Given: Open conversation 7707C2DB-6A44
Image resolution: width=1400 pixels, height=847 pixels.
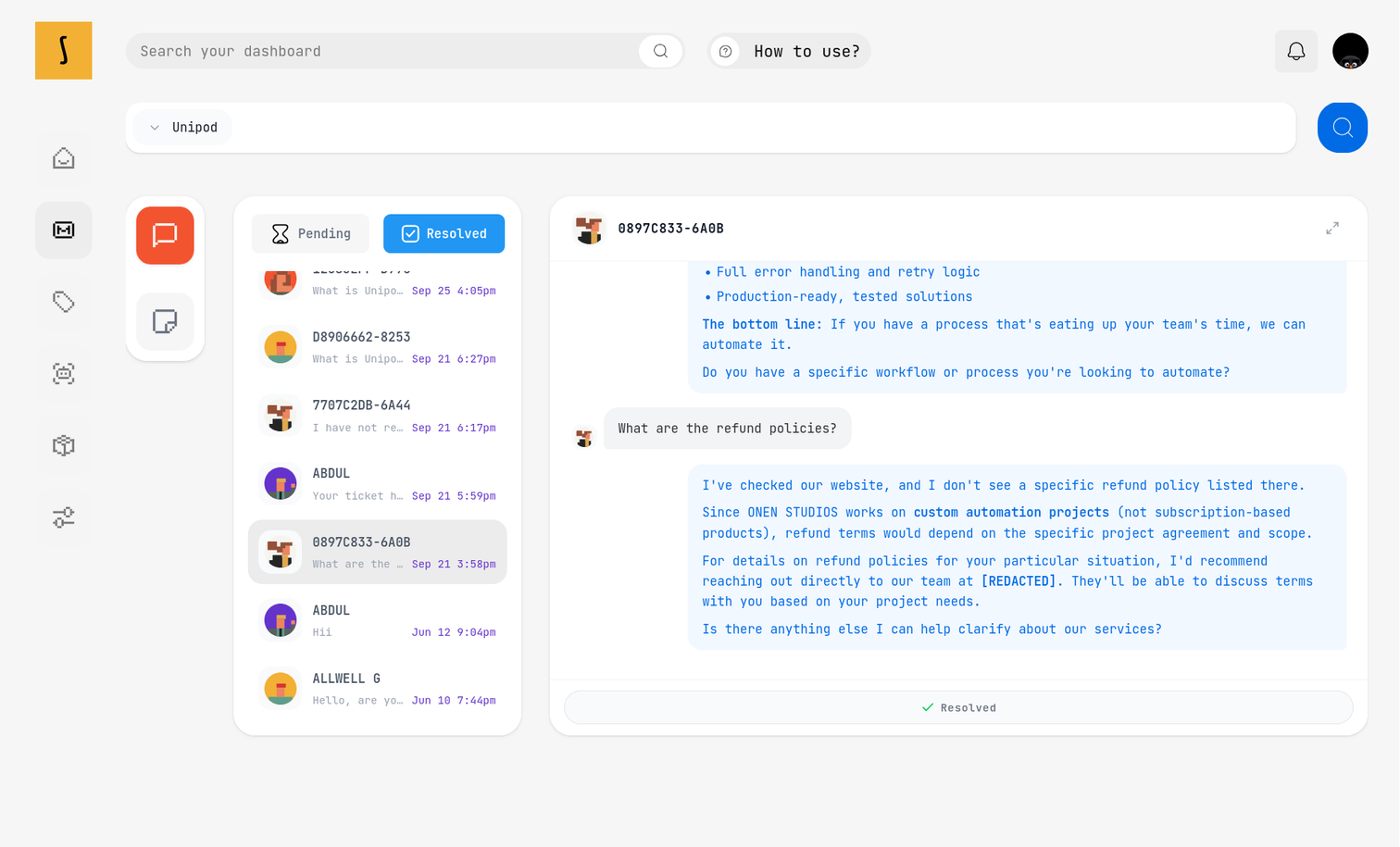Looking at the screenshot, I should (x=378, y=416).
